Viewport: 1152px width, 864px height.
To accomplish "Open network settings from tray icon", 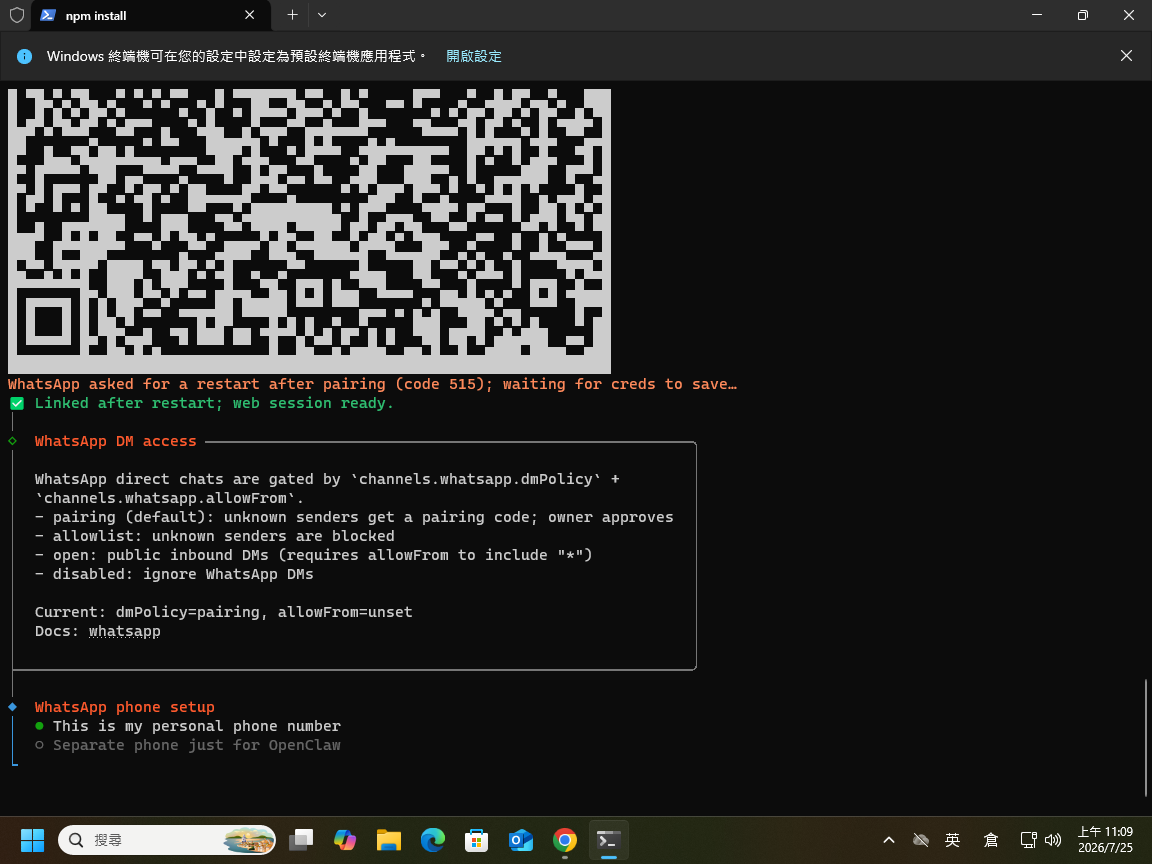I will (x=1029, y=840).
